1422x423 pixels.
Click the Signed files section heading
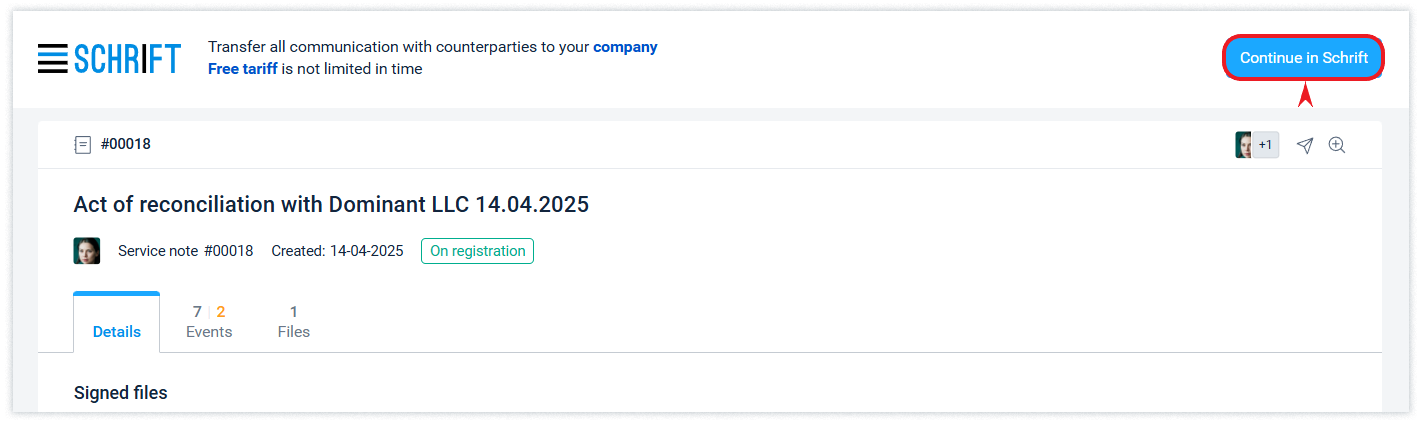(x=121, y=393)
